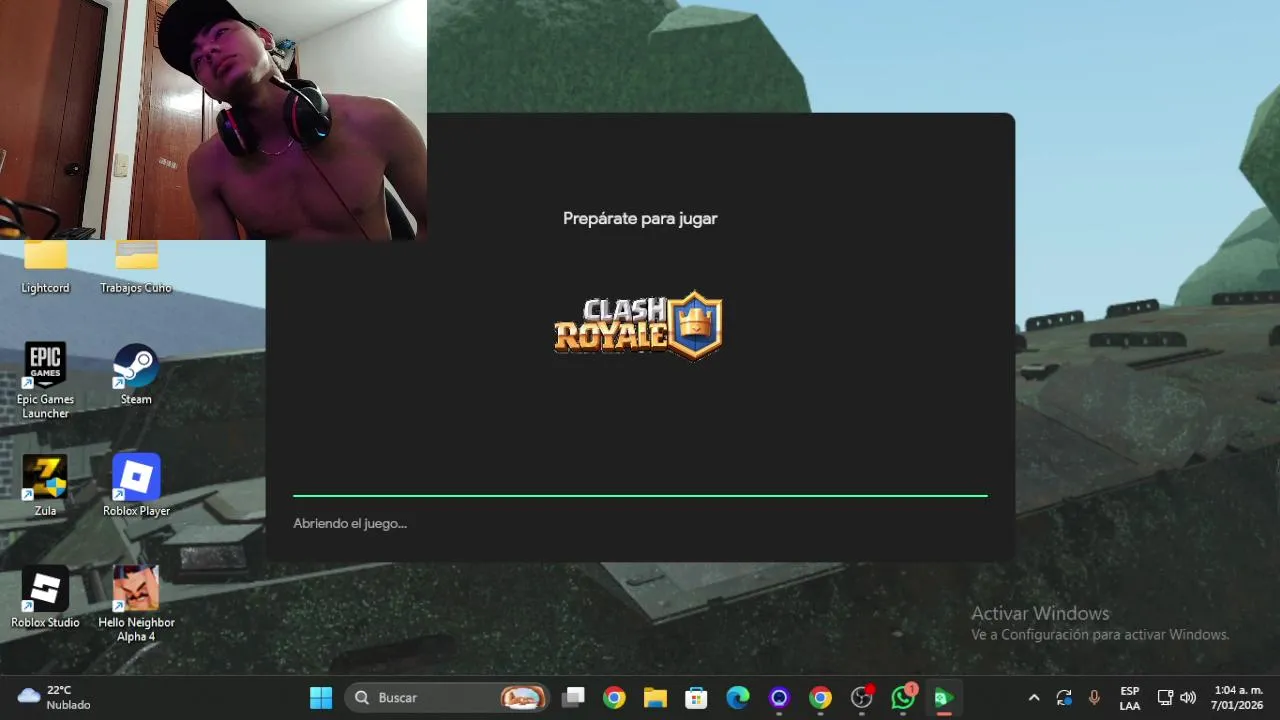Open Roblox Player shortcut
1280x720 pixels.
136,486
